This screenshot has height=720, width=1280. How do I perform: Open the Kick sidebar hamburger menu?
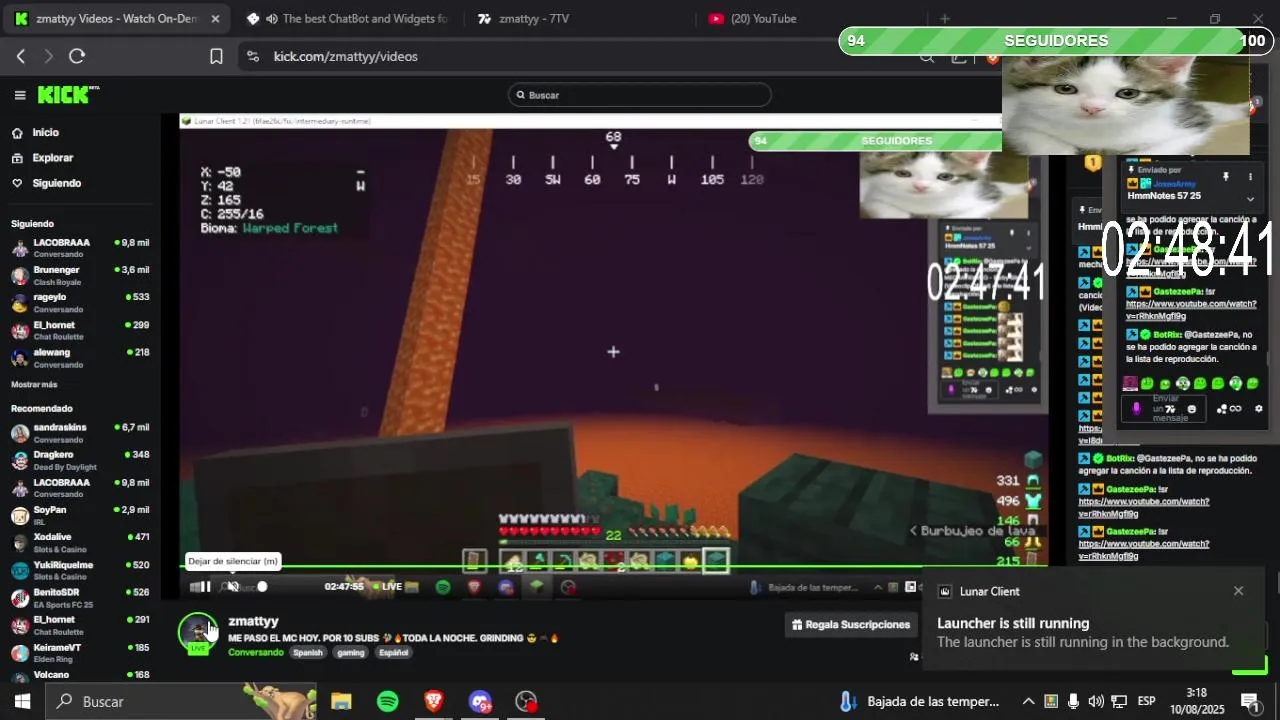pyautogui.click(x=20, y=95)
